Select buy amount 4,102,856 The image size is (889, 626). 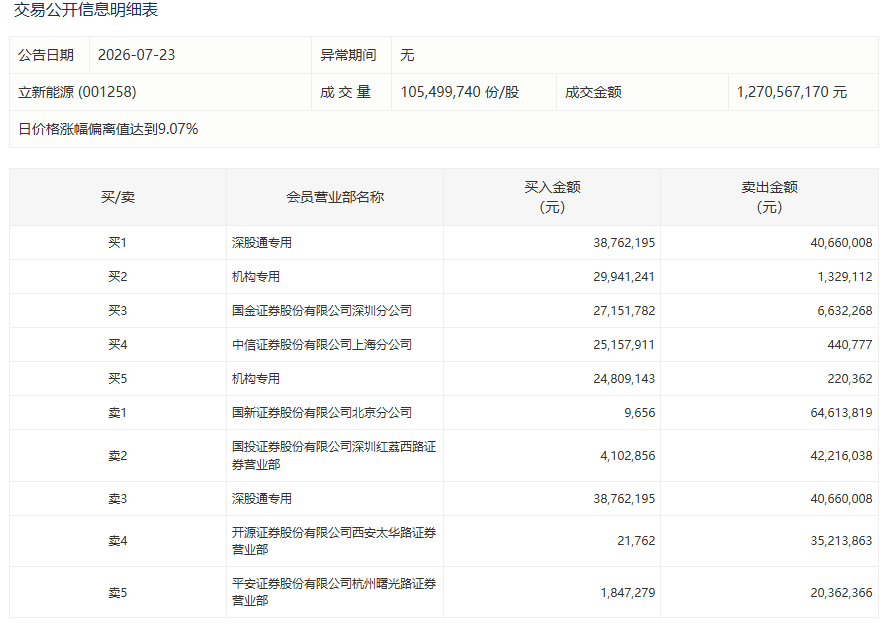point(628,456)
